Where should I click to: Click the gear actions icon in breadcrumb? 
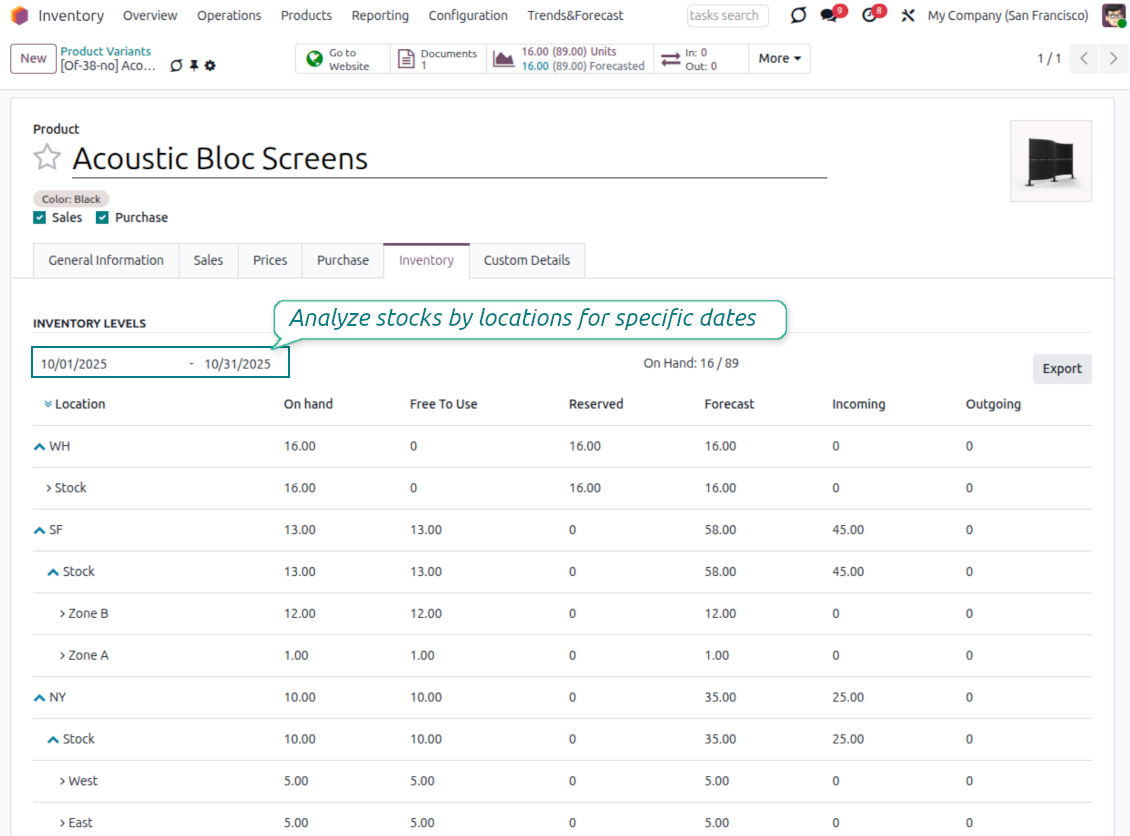[x=210, y=66]
